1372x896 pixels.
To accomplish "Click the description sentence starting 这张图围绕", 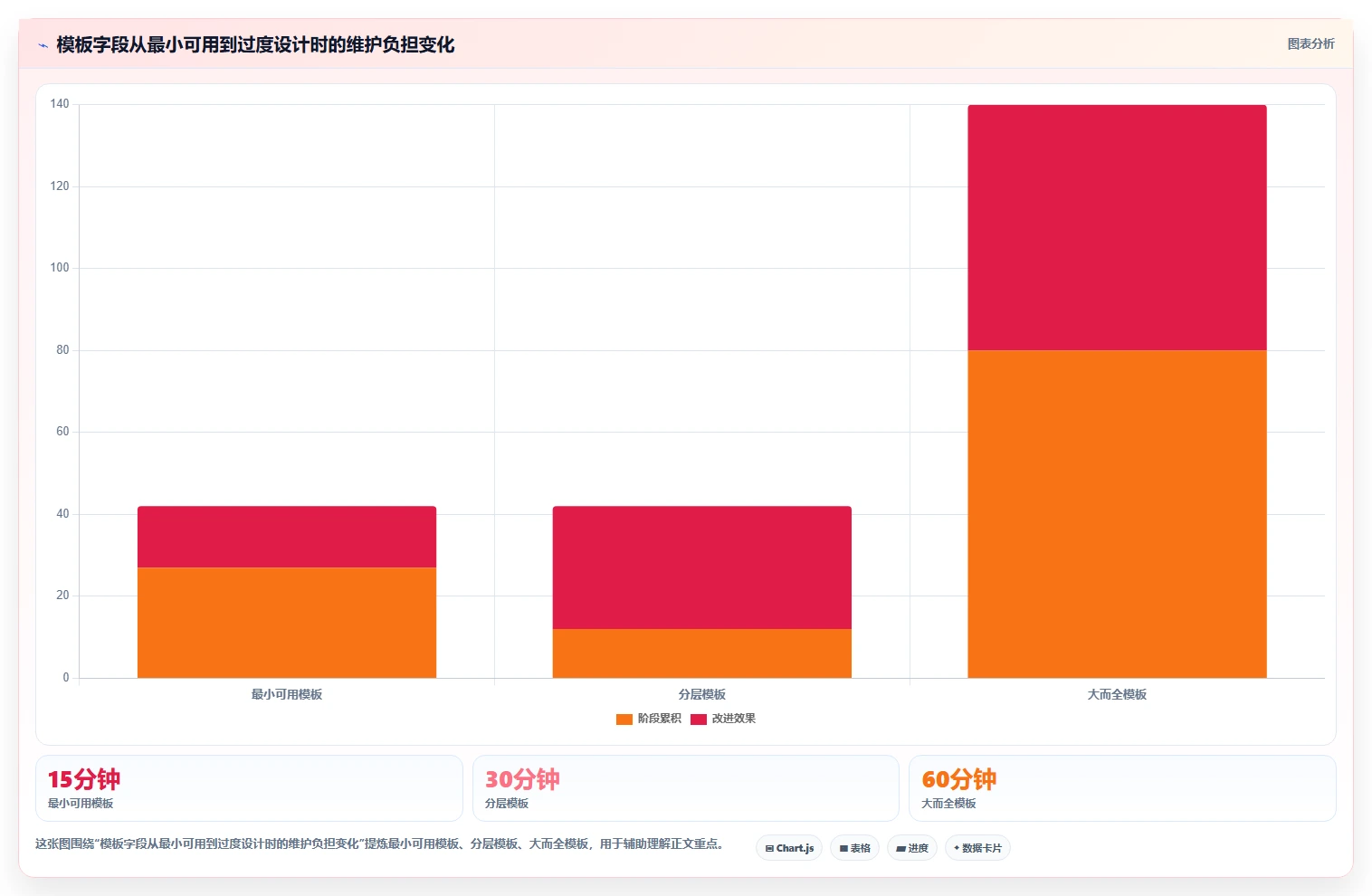I will (x=379, y=844).
